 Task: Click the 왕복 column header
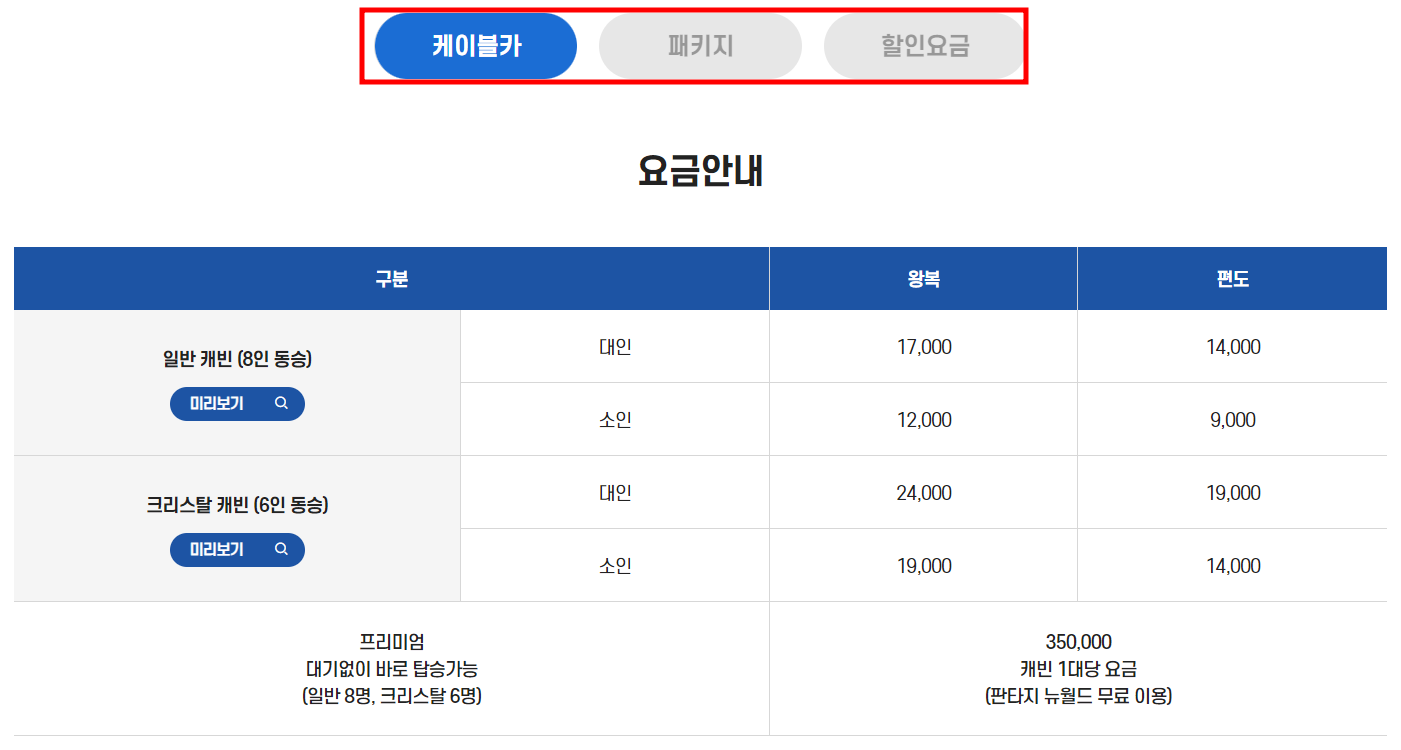click(921, 278)
